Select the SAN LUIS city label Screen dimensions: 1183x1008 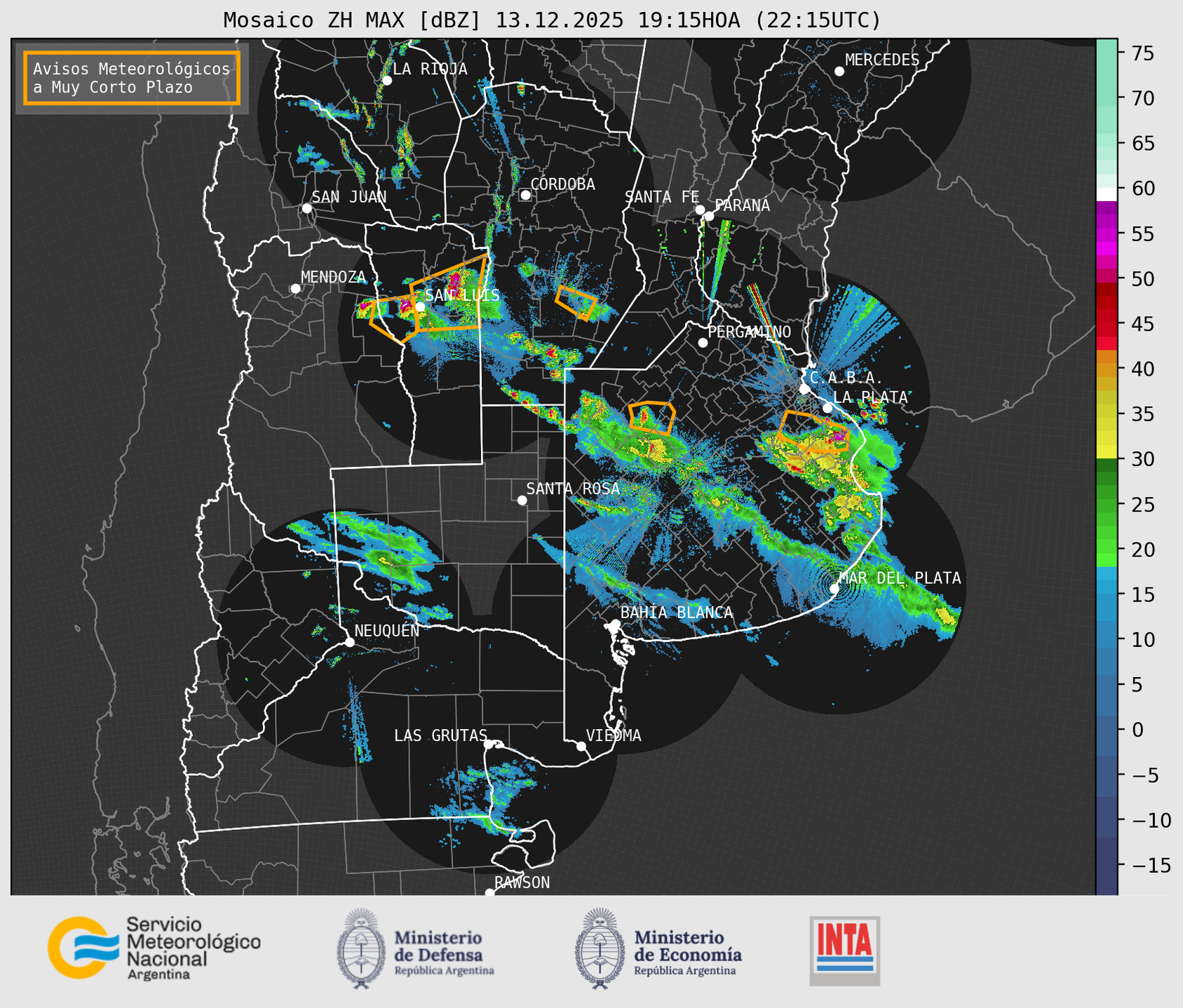[x=462, y=295]
